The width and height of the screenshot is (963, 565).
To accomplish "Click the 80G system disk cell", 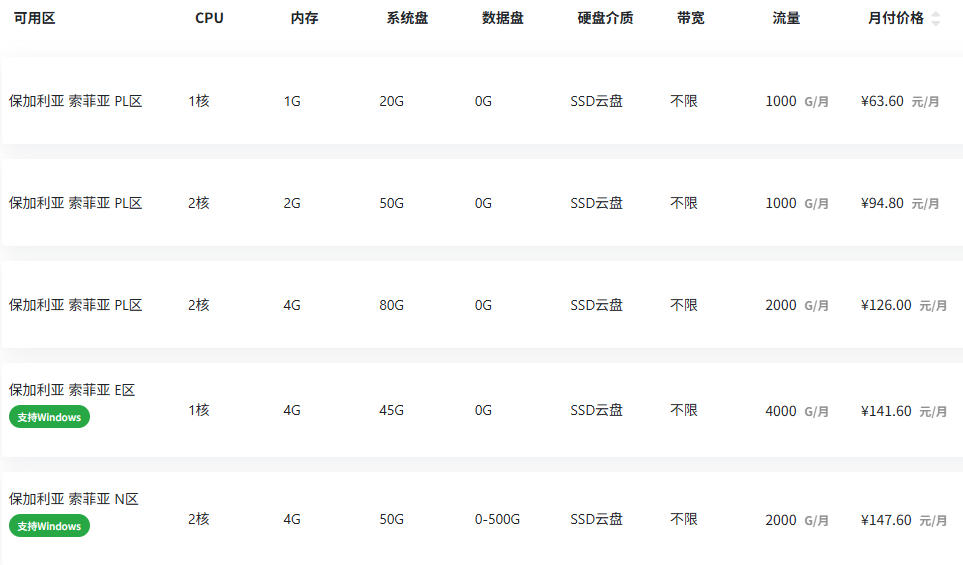I will point(391,305).
